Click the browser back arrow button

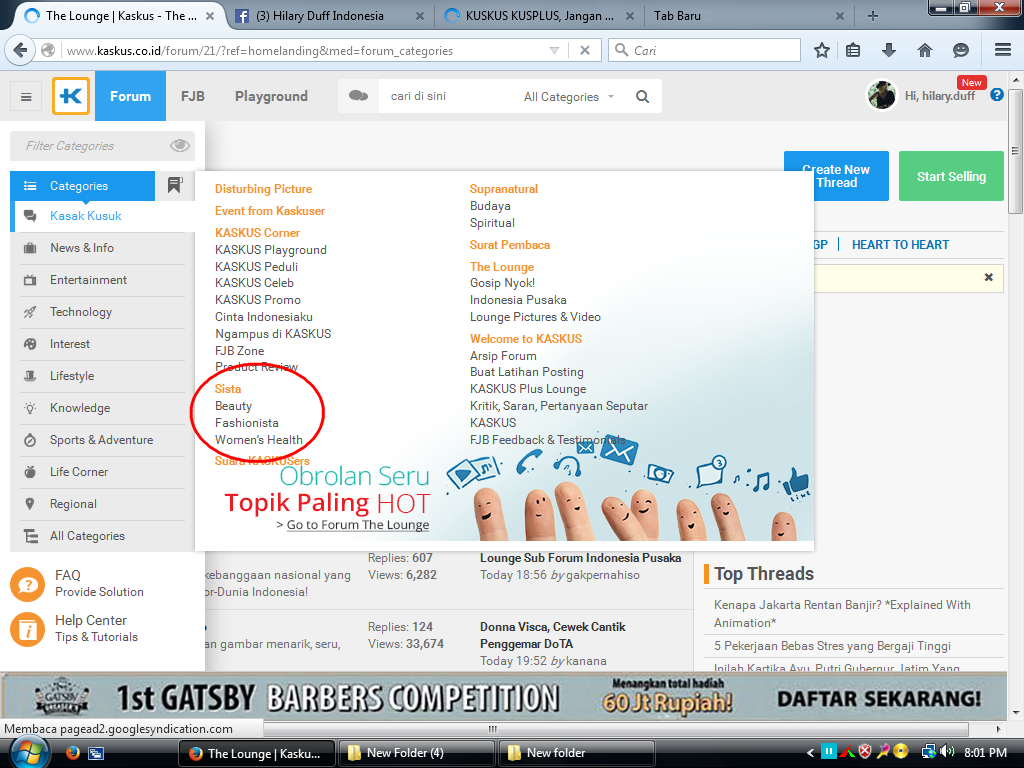tap(20, 50)
